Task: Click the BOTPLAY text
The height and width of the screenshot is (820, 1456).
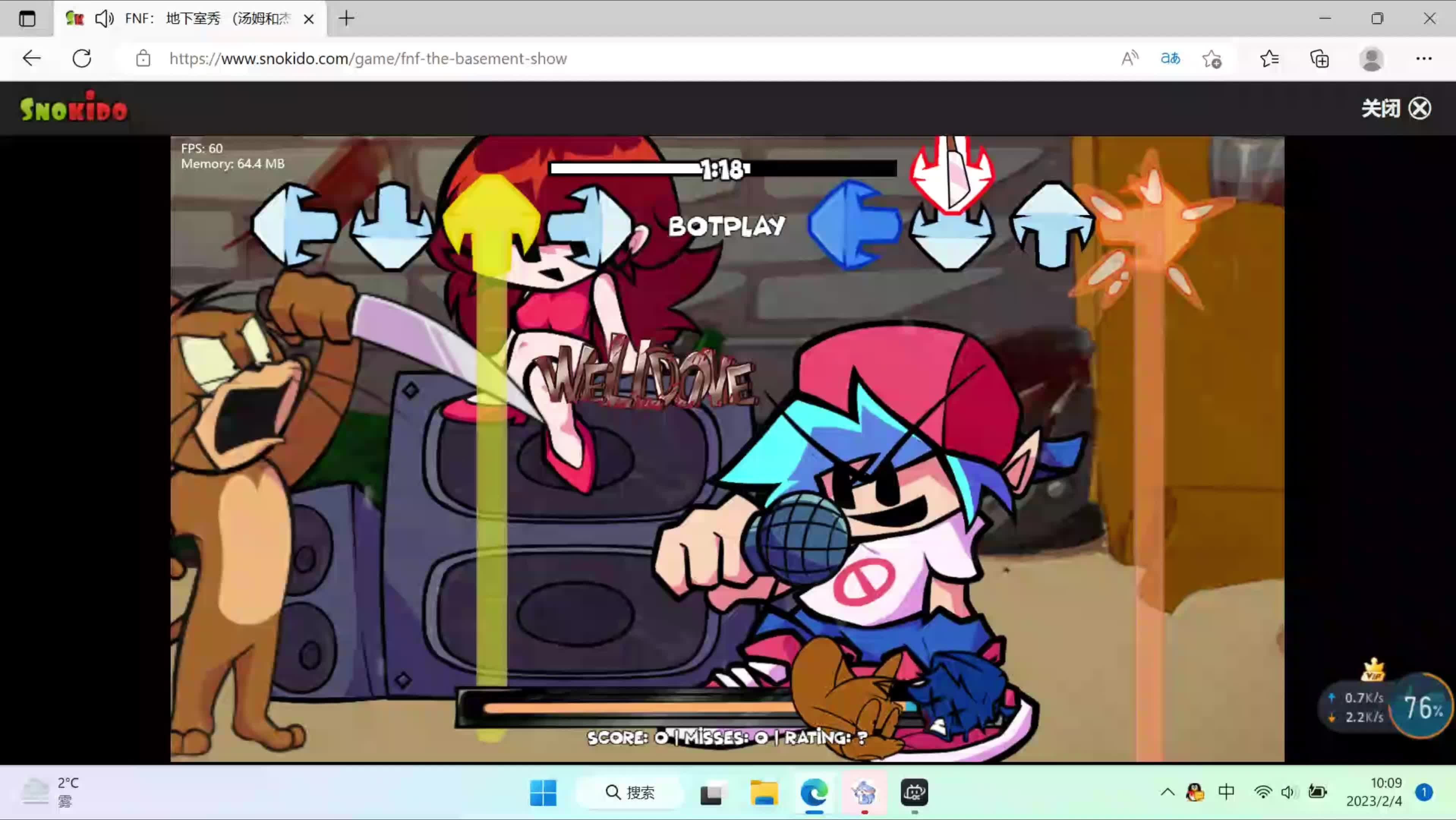Action: (727, 226)
